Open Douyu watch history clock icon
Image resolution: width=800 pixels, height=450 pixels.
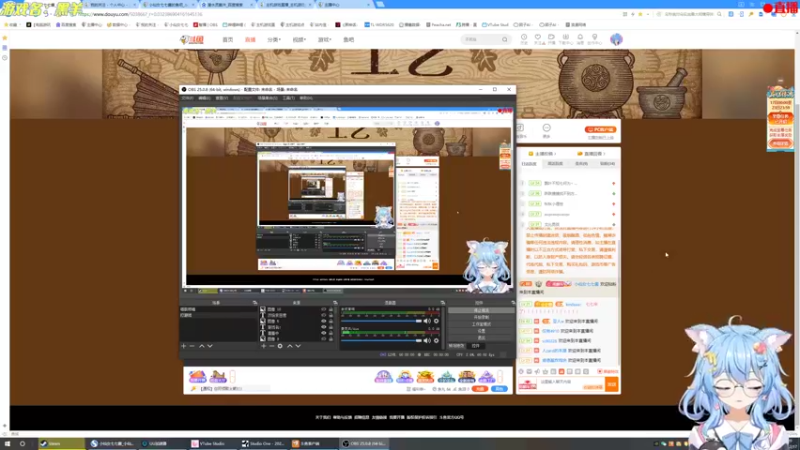pos(524,39)
